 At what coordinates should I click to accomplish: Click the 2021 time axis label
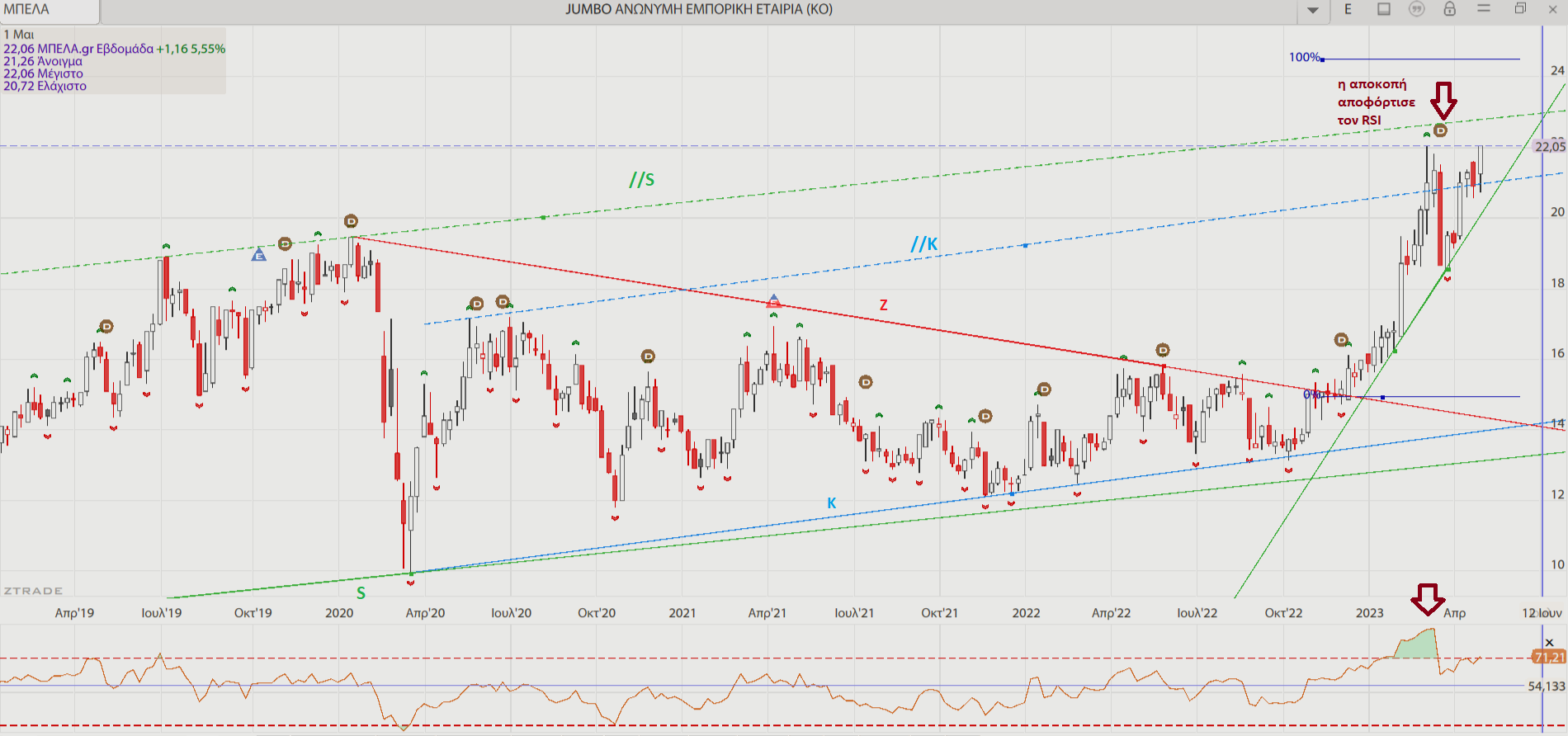pos(682,613)
